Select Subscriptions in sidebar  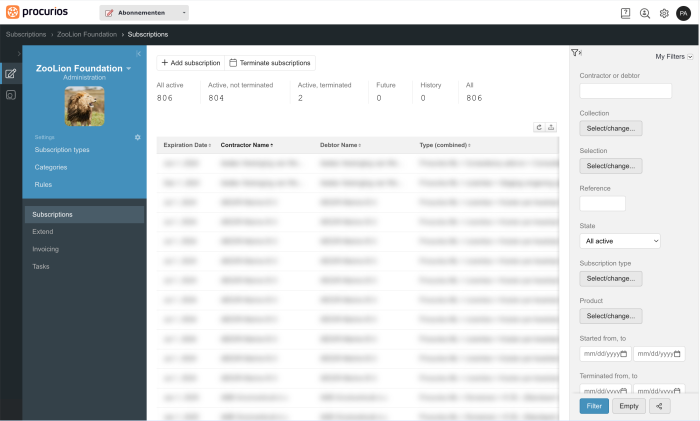[x=84, y=214]
